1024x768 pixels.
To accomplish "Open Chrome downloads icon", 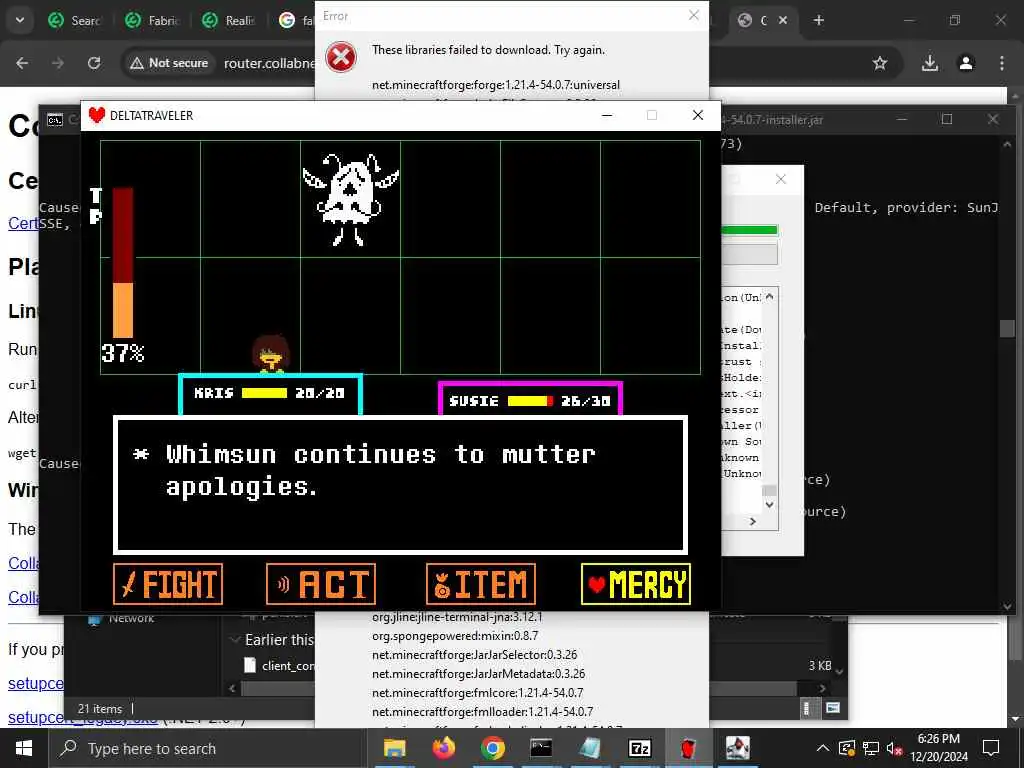I will coord(930,63).
